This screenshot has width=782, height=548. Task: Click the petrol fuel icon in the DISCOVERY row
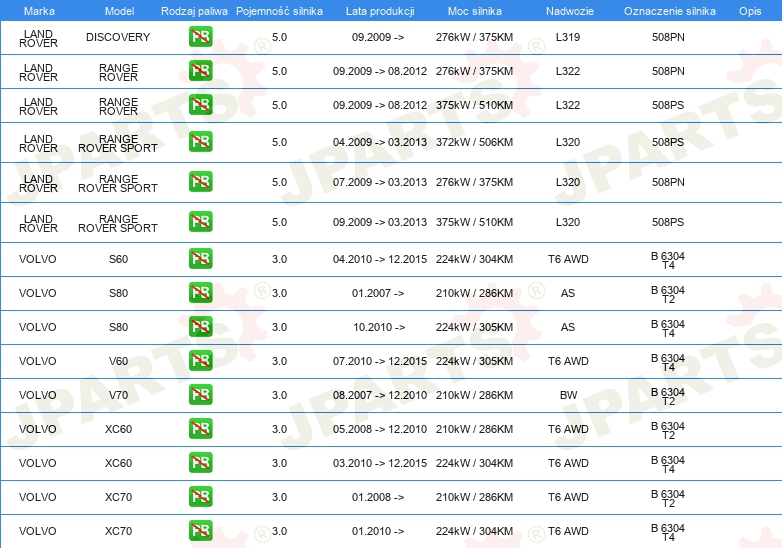[200, 37]
